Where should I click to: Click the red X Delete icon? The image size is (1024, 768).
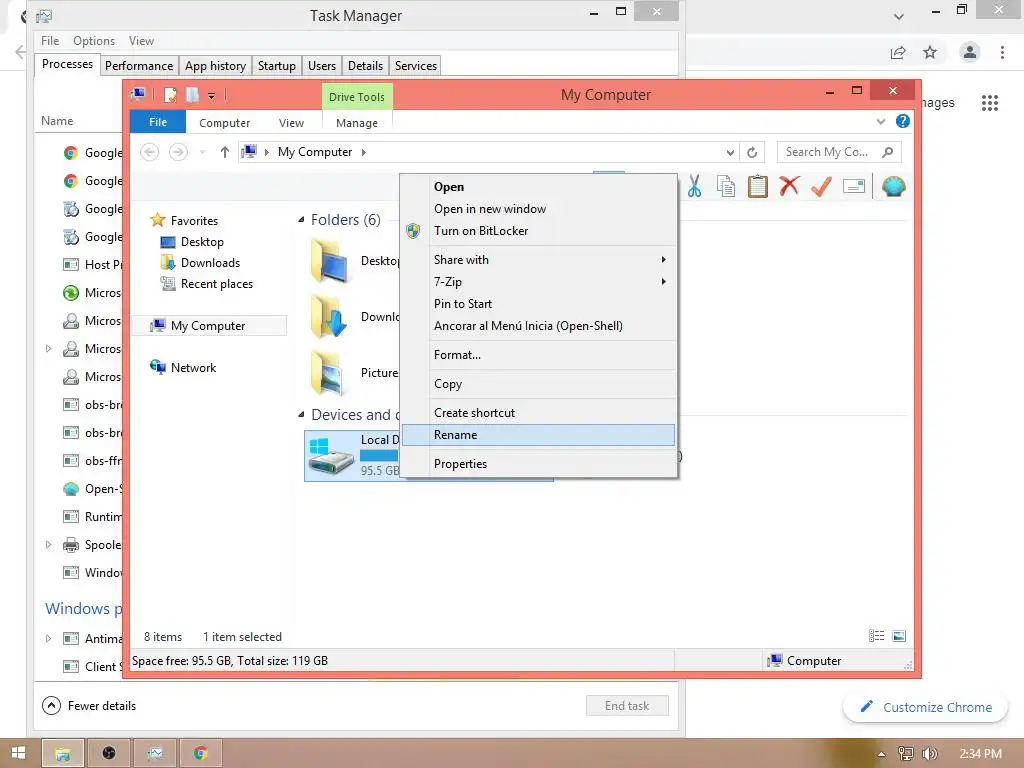tap(790, 186)
